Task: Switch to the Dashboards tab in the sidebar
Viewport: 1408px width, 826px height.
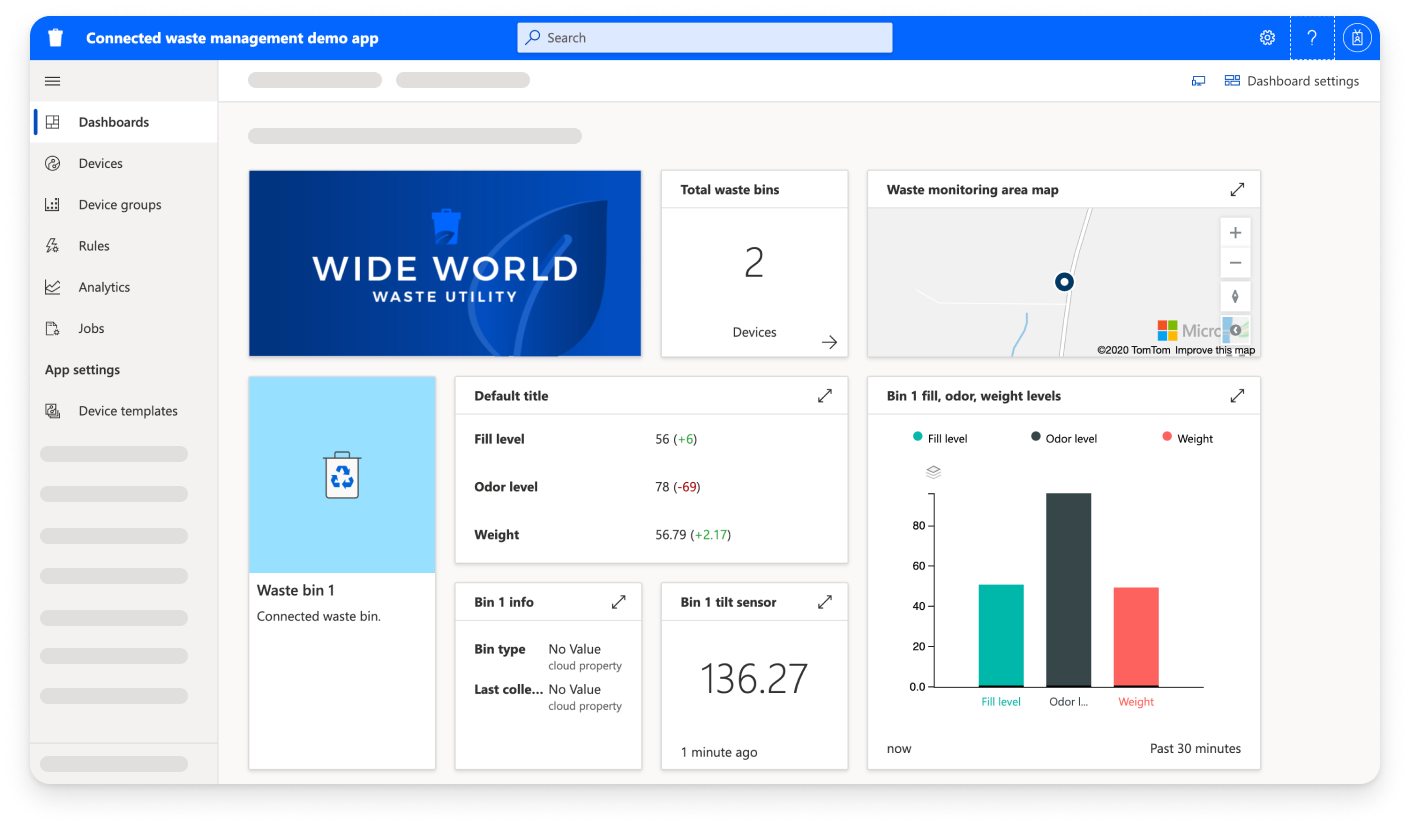Action: [113, 121]
